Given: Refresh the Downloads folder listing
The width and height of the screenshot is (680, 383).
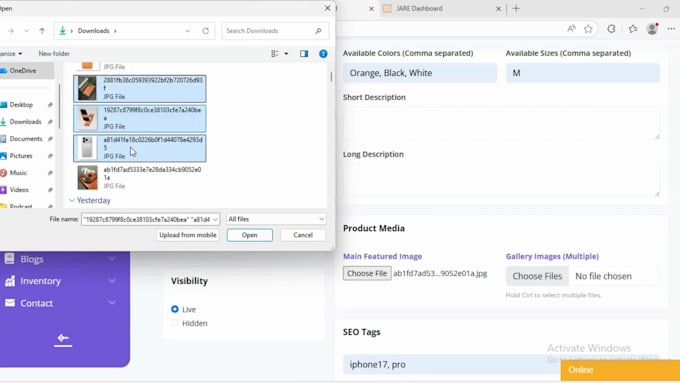Looking at the screenshot, I should tap(206, 31).
